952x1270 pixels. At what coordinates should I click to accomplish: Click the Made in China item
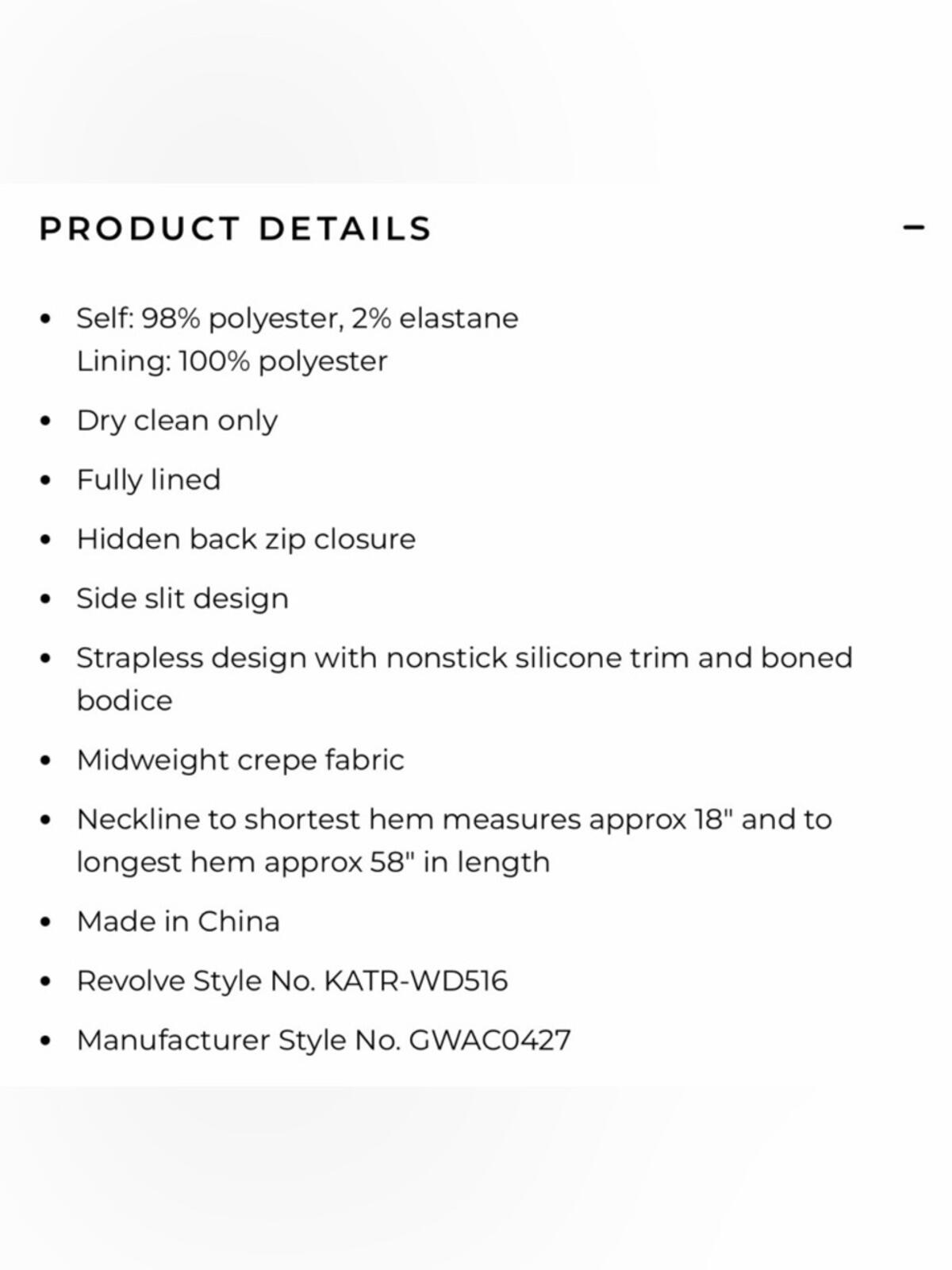pyautogui.click(x=178, y=922)
